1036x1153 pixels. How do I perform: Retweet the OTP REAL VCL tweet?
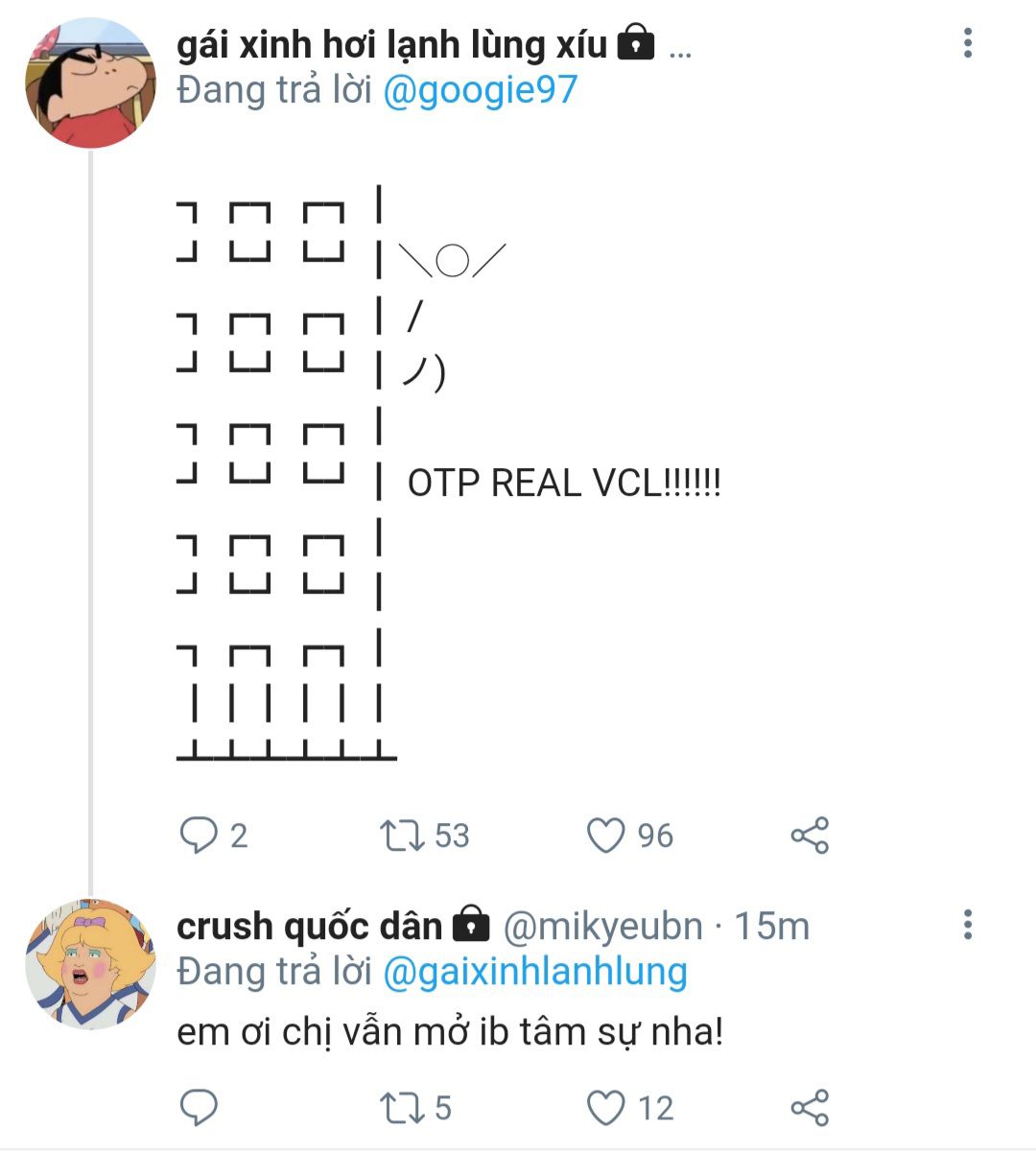tap(402, 835)
